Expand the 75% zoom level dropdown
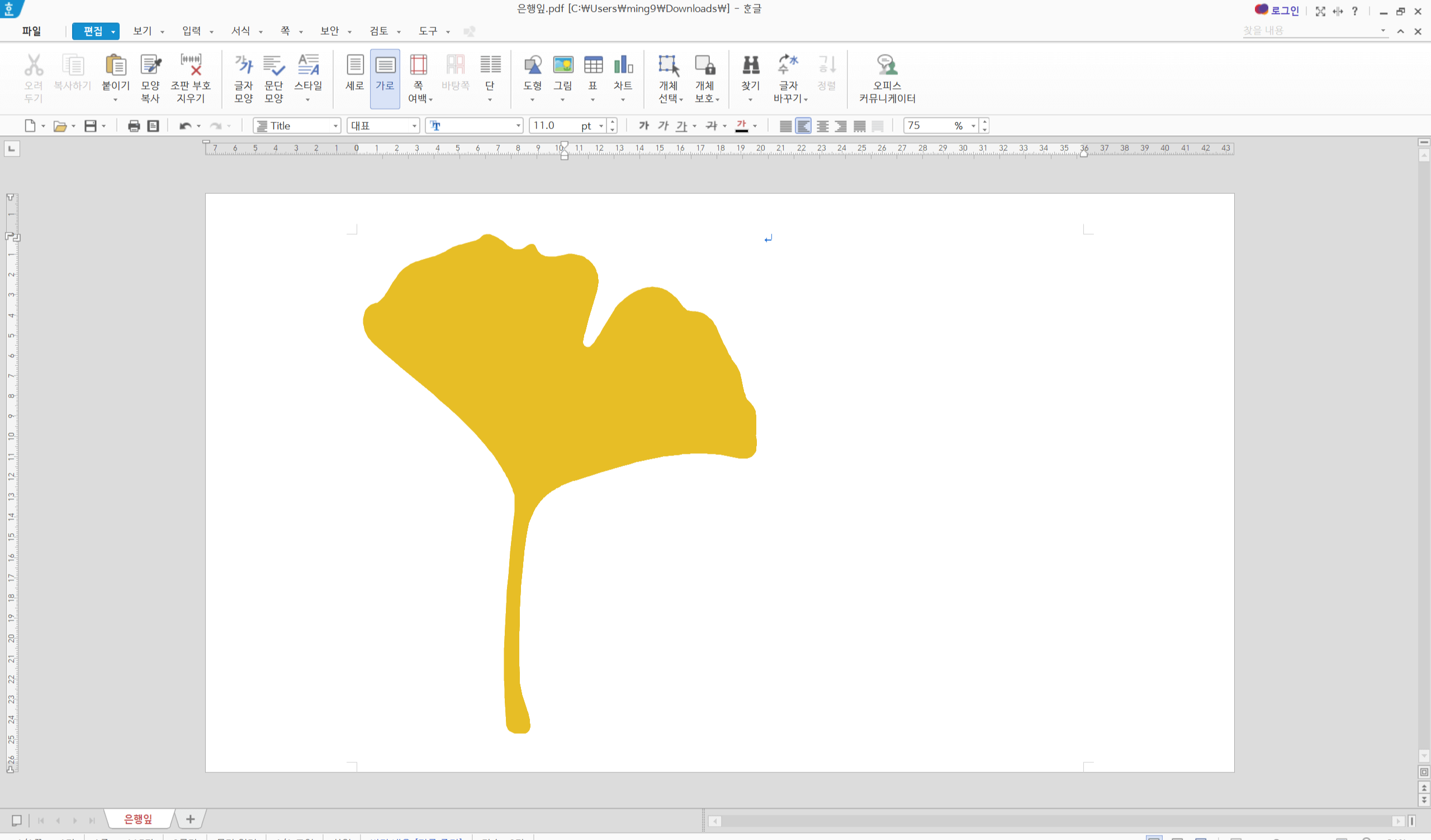Image resolution: width=1431 pixels, height=840 pixels. click(x=973, y=126)
